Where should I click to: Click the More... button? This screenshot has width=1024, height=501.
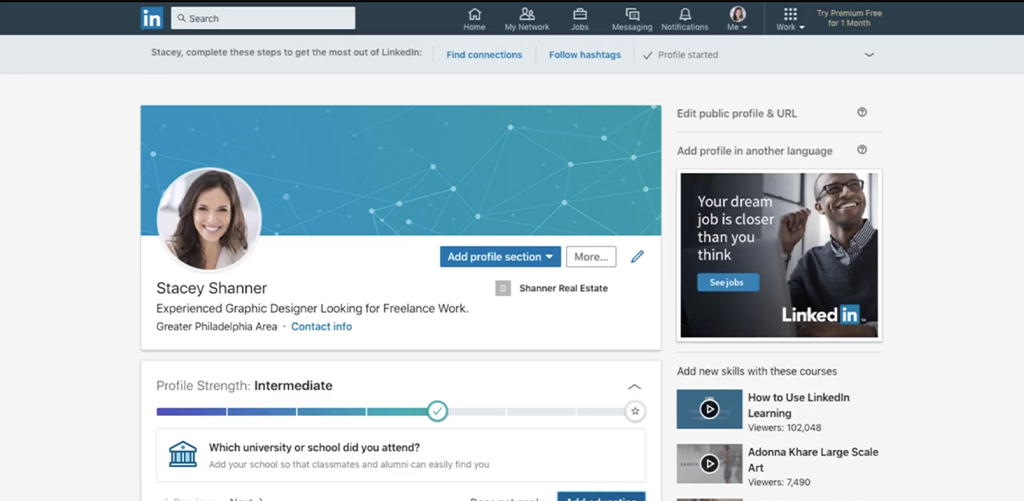(591, 257)
